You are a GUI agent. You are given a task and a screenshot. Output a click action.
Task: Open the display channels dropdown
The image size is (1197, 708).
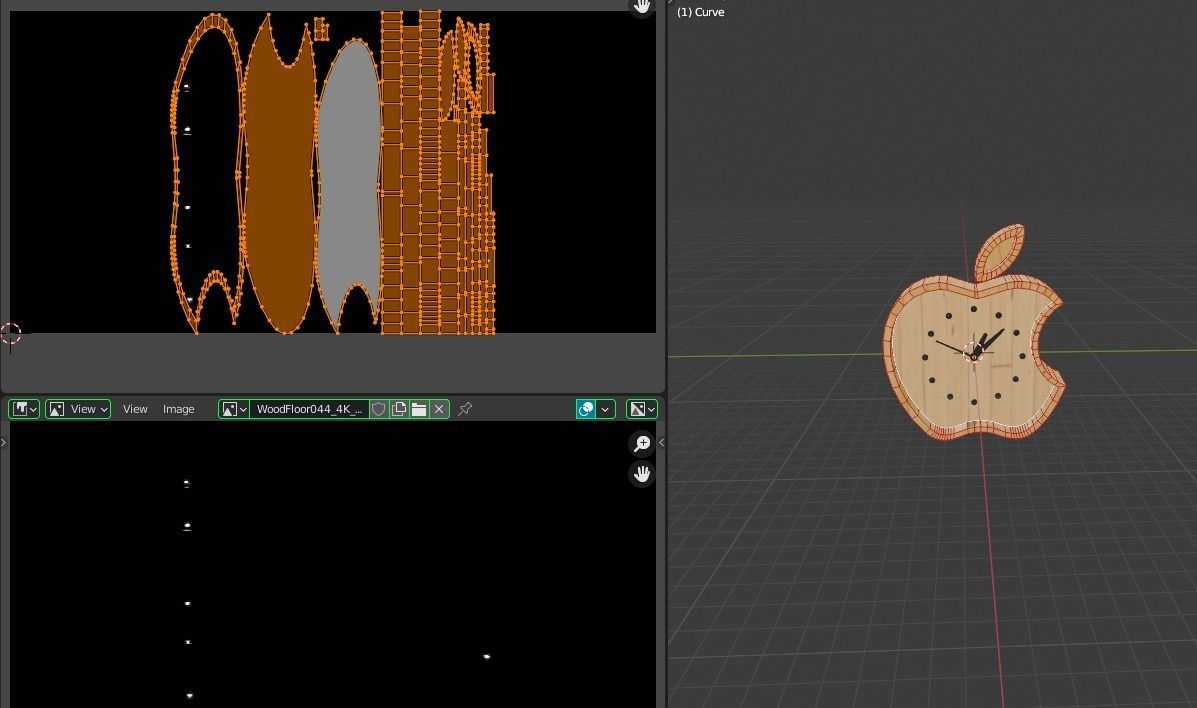641,409
